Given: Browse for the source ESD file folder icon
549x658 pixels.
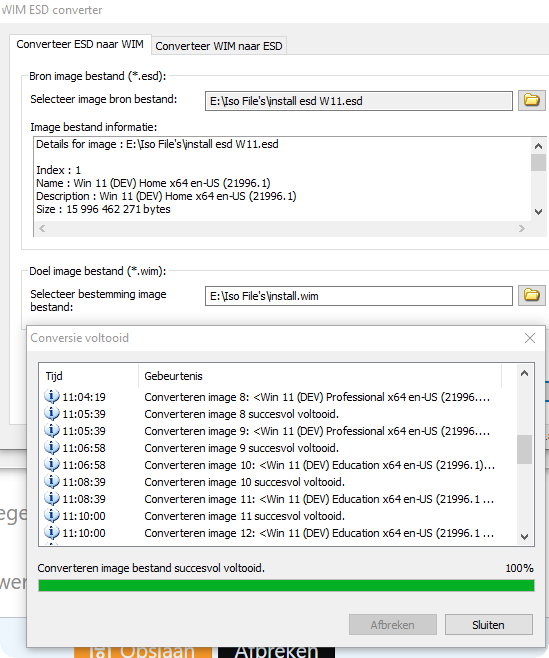Looking at the screenshot, I should (531, 100).
